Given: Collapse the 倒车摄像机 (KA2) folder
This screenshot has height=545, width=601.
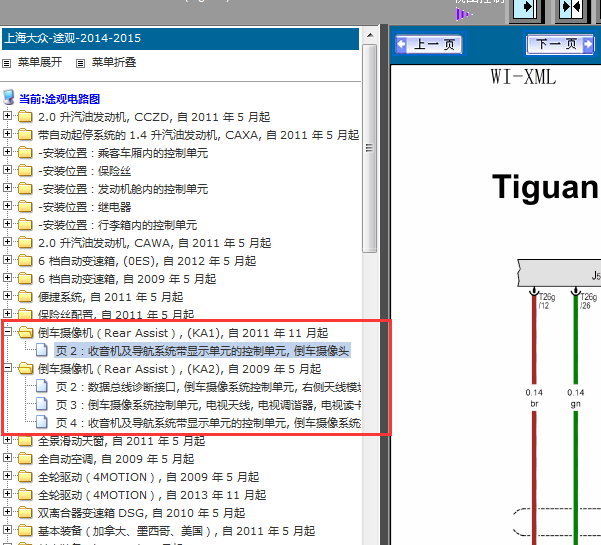Looking at the screenshot, I should [7, 367].
